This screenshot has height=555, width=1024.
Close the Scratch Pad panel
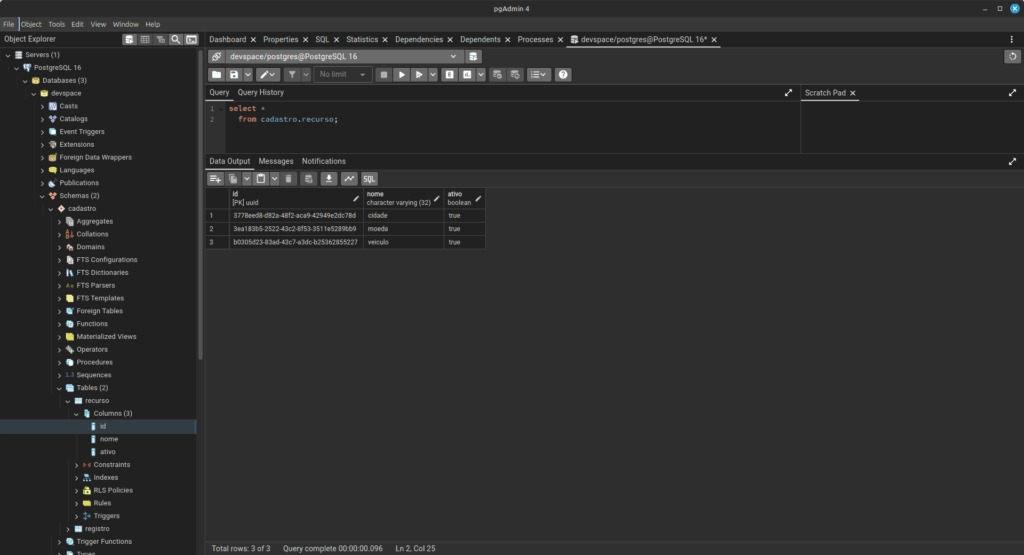click(x=853, y=93)
